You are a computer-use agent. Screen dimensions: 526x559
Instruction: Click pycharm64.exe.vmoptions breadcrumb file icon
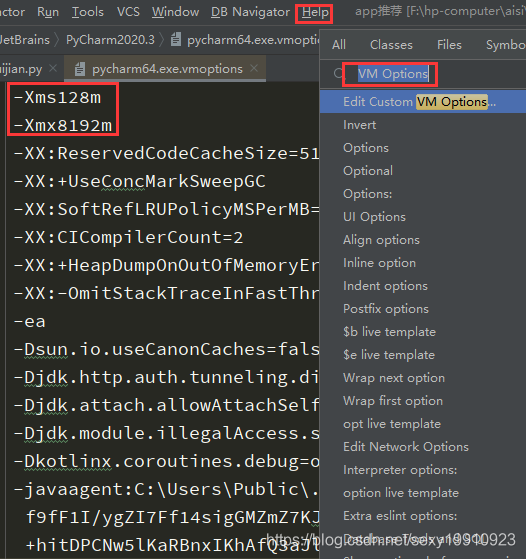pos(175,40)
